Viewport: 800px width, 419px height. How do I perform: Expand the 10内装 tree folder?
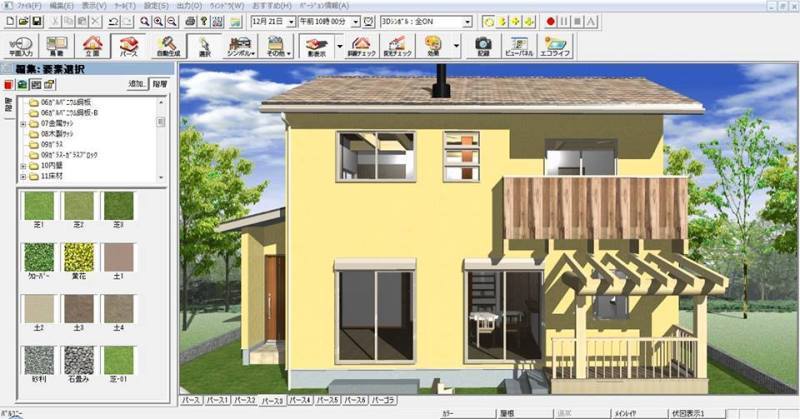pos(23,166)
